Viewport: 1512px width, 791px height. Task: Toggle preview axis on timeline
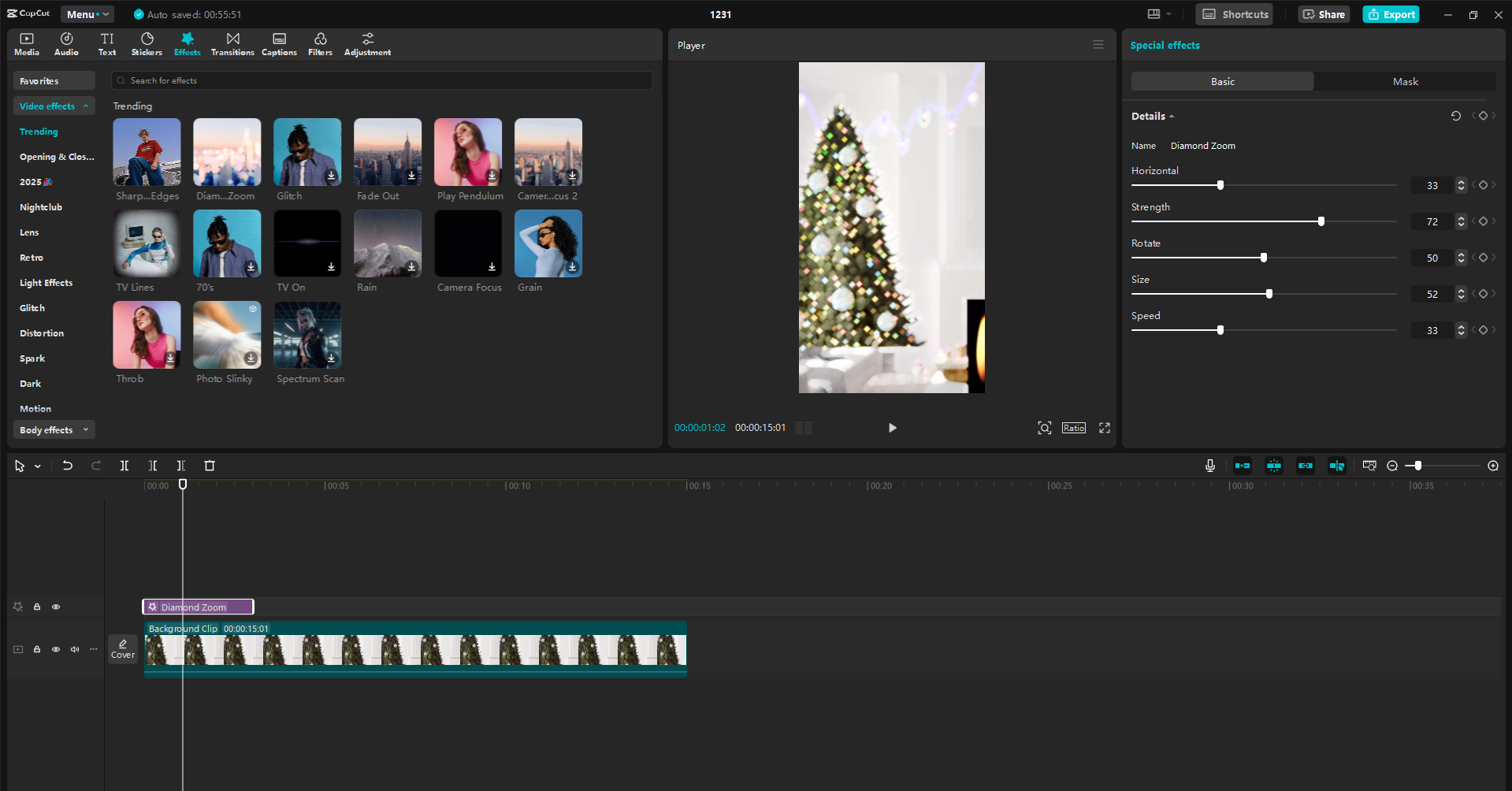point(1337,466)
